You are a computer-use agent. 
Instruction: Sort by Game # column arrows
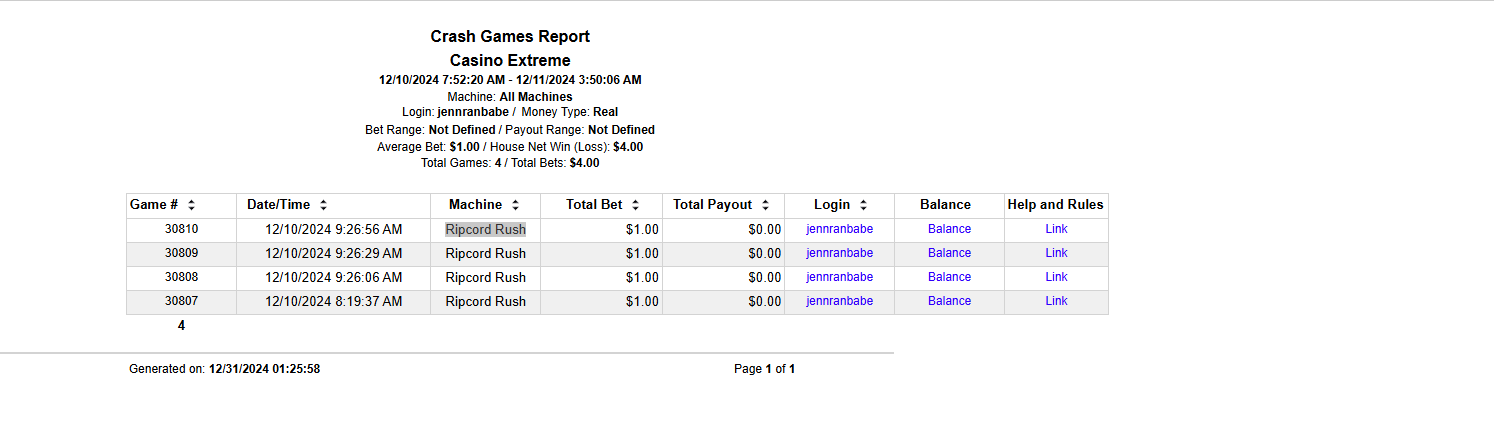tap(191, 205)
